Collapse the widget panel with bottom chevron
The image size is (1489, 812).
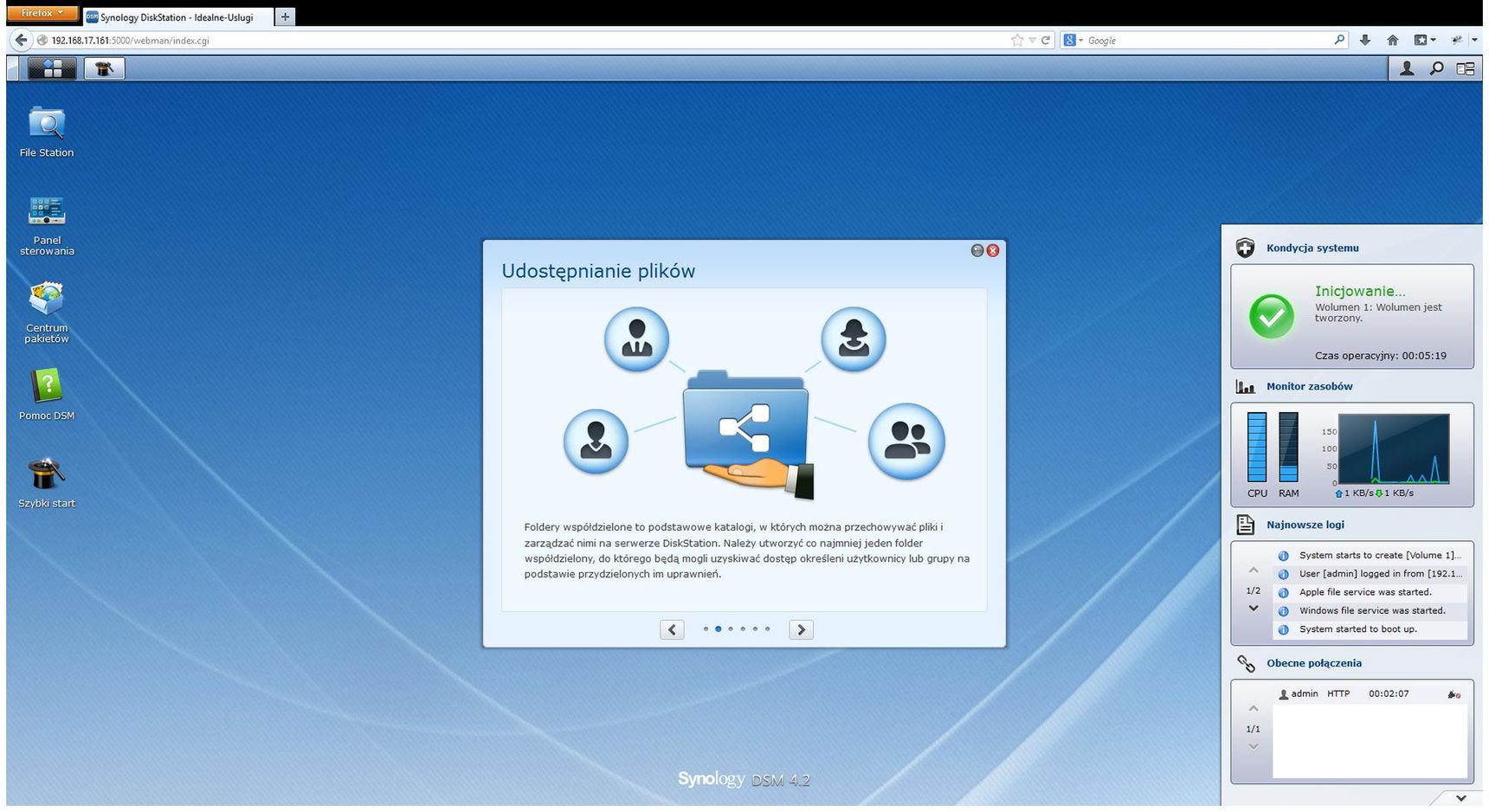click(1461, 798)
